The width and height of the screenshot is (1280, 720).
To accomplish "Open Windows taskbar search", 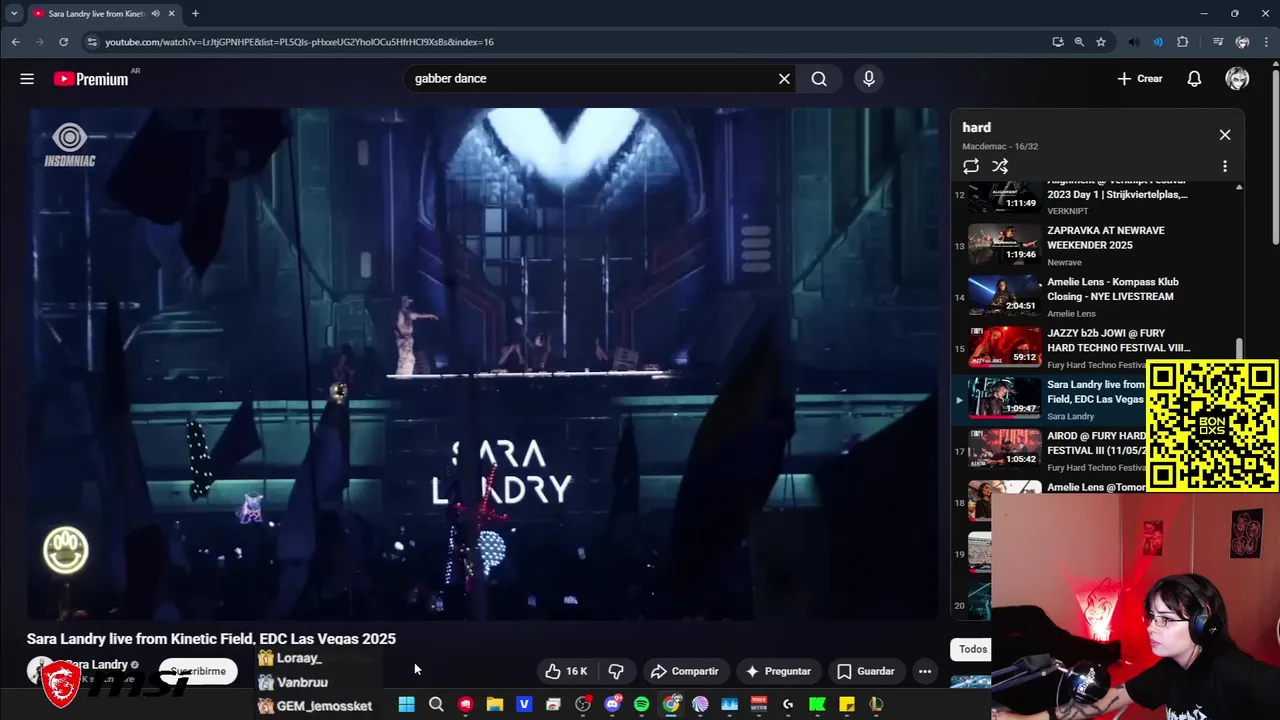I will [436, 704].
